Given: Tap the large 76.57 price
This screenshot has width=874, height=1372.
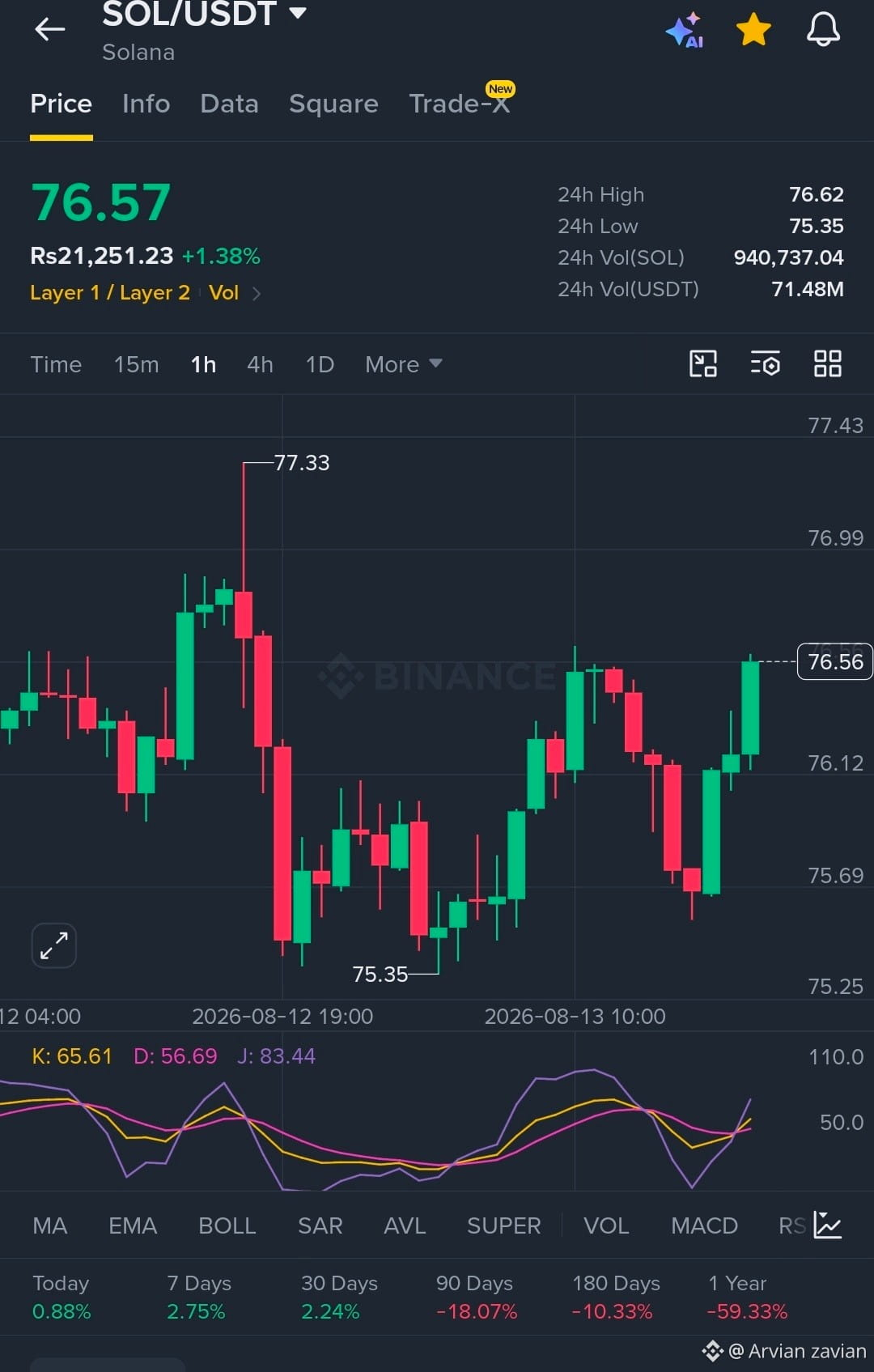Looking at the screenshot, I should point(101,202).
